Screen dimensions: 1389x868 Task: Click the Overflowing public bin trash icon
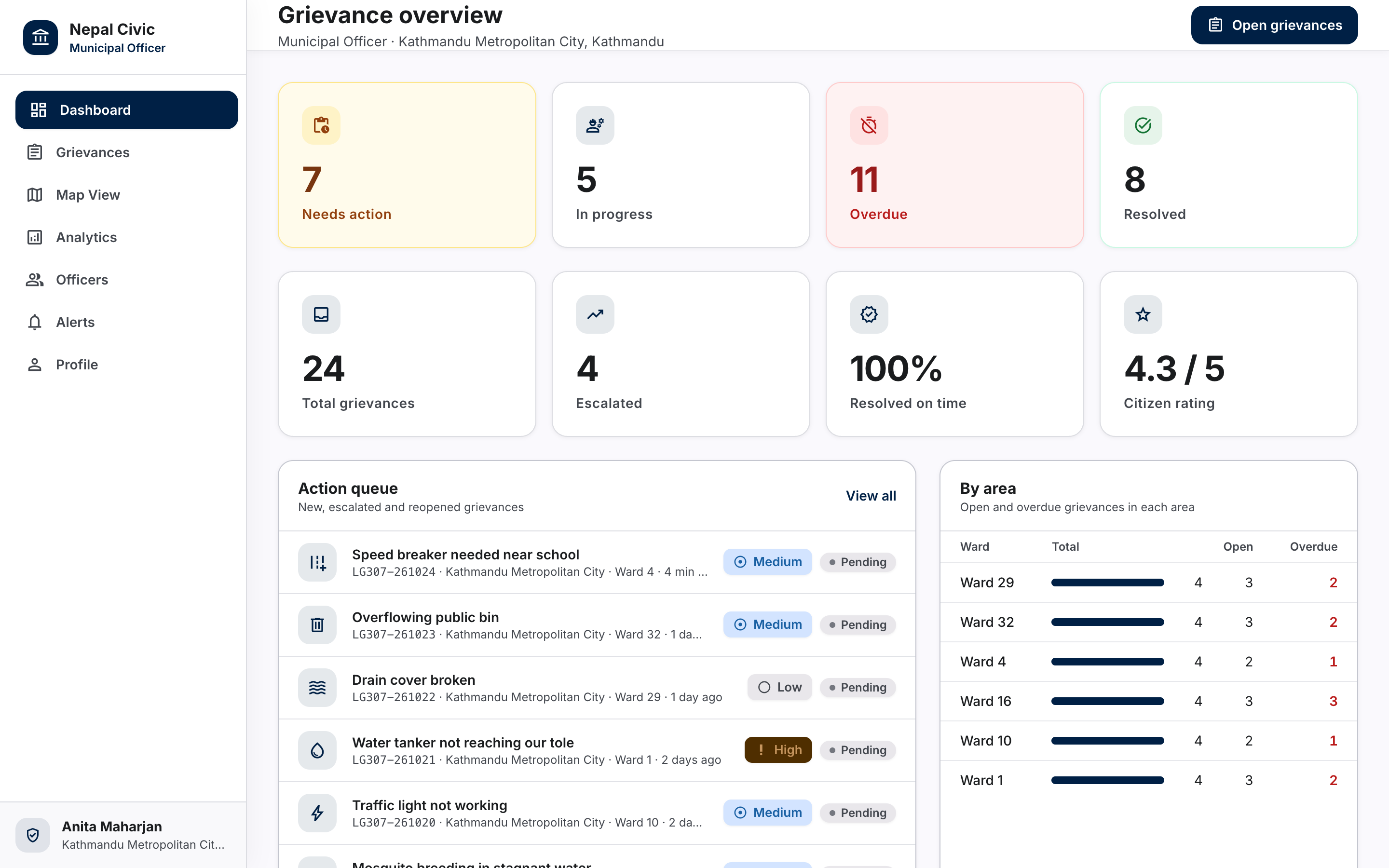click(x=317, y=624)
